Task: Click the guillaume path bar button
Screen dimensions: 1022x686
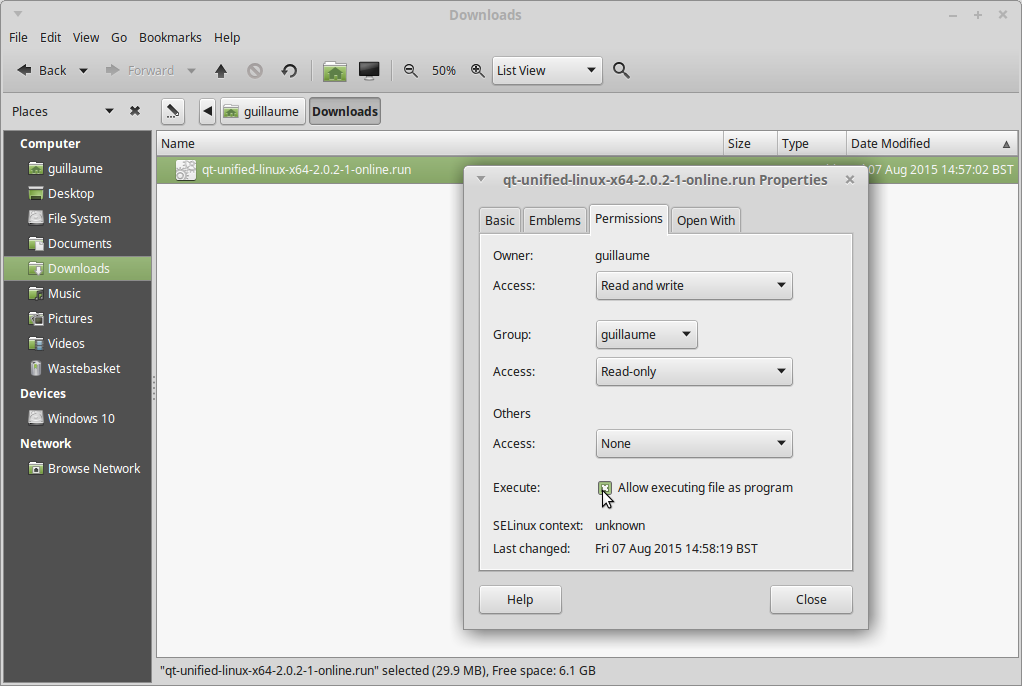Action: (x=263, y=112)
